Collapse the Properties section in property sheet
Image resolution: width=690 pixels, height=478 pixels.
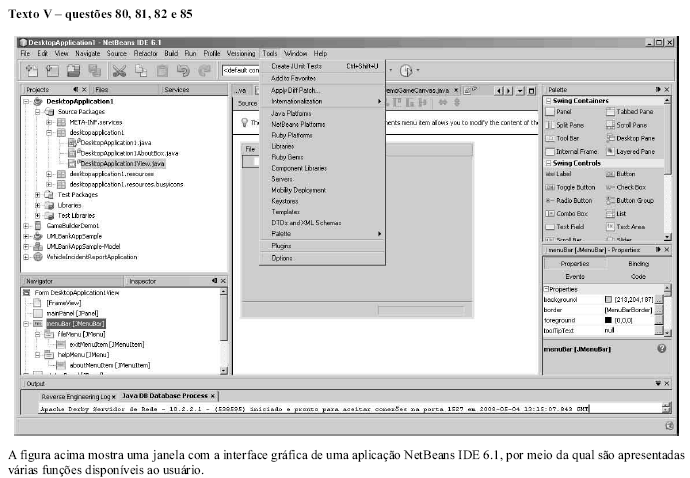pos(547,290)
